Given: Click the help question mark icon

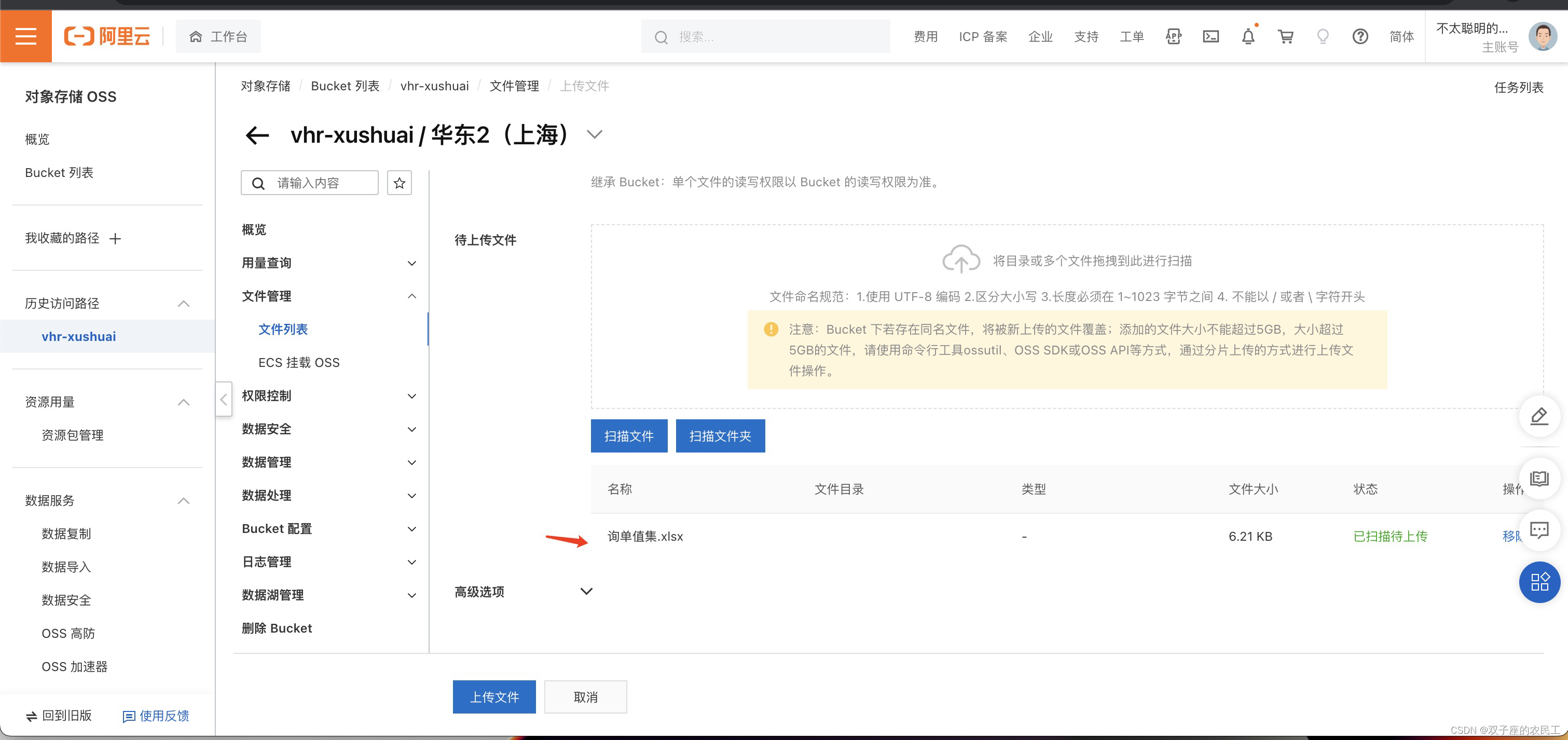Looking at the screenshot, I should click(x=1360, y=36).
